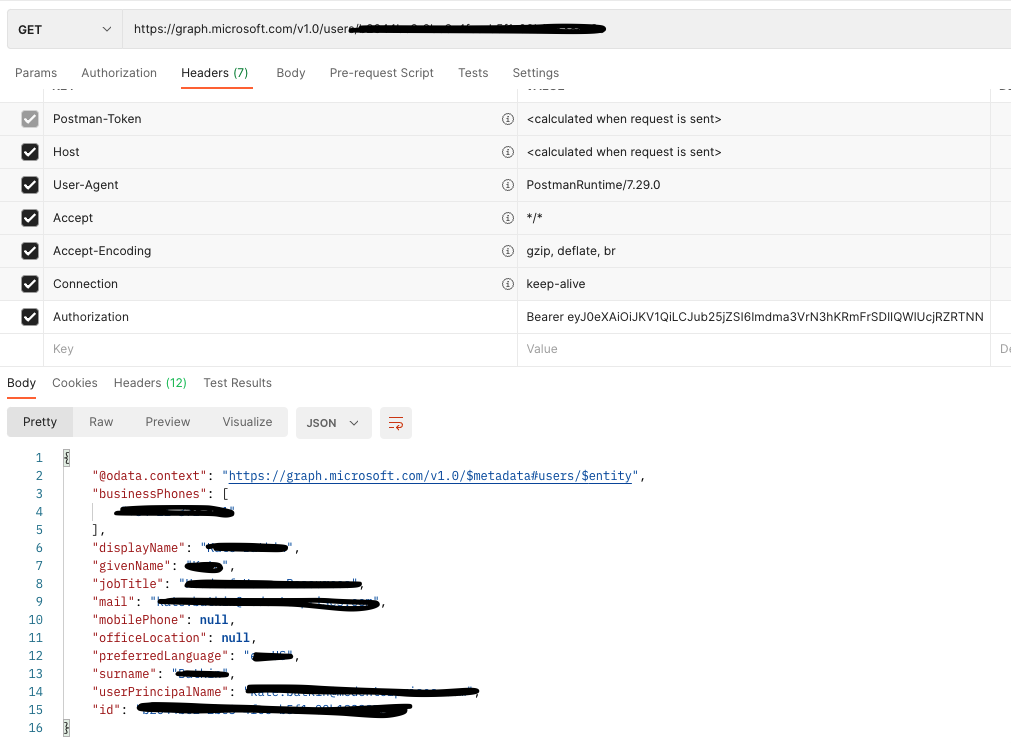
Task: Disable the Connection header checkbox
Action: click(30, 284)
